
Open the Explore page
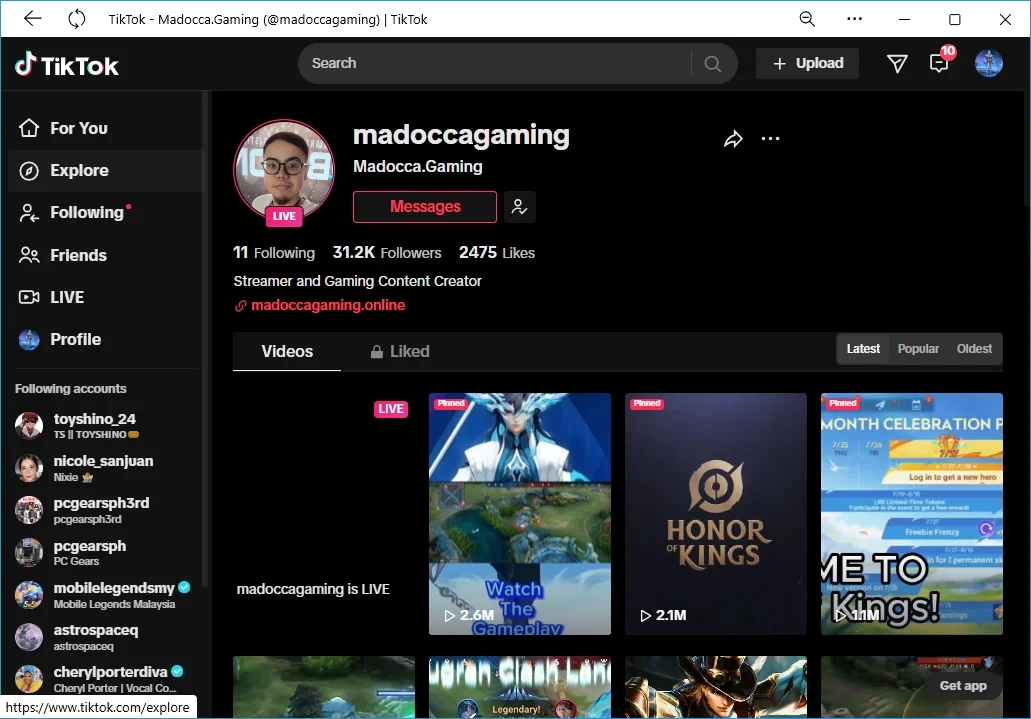[x=105, y=170]
